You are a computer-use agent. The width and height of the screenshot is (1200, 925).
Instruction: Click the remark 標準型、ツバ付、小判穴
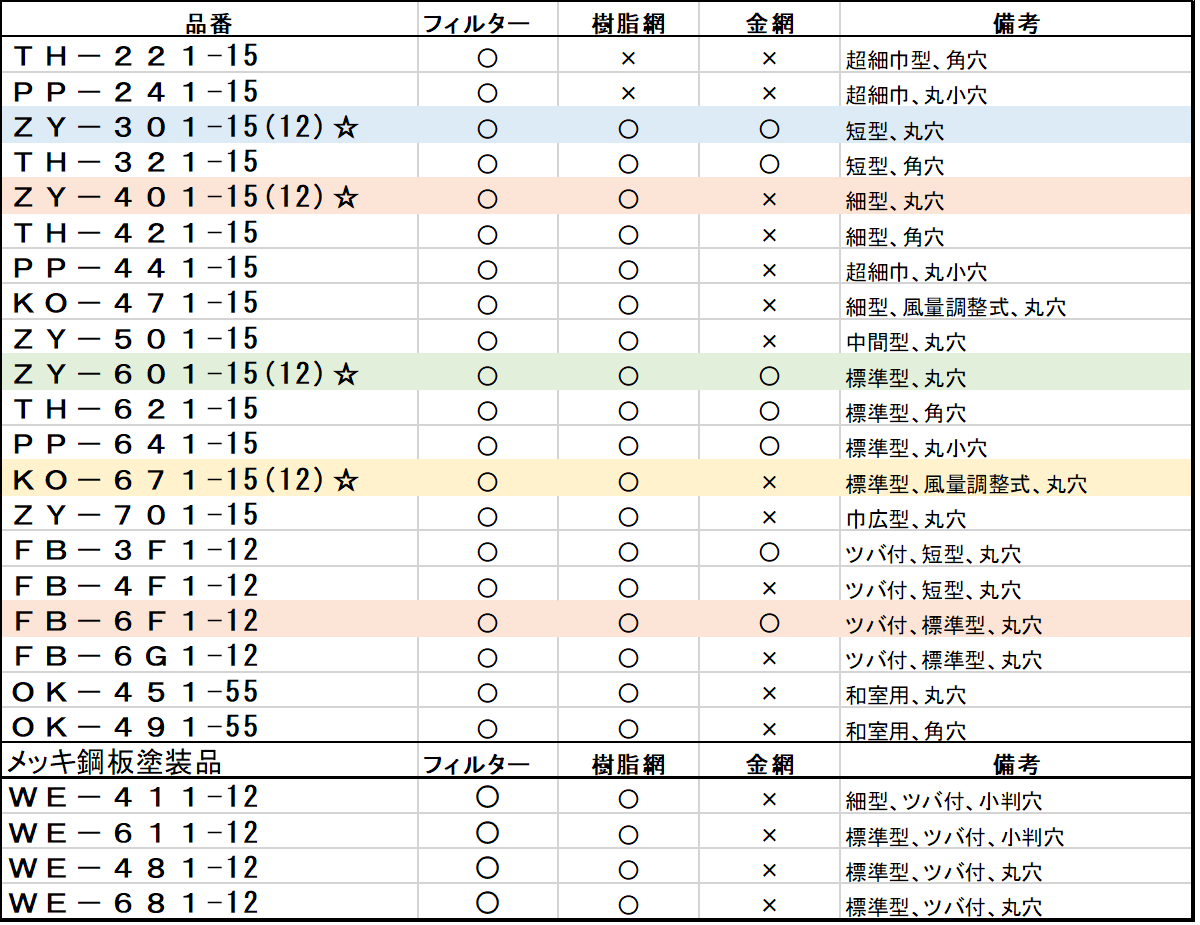pos(955,837)
